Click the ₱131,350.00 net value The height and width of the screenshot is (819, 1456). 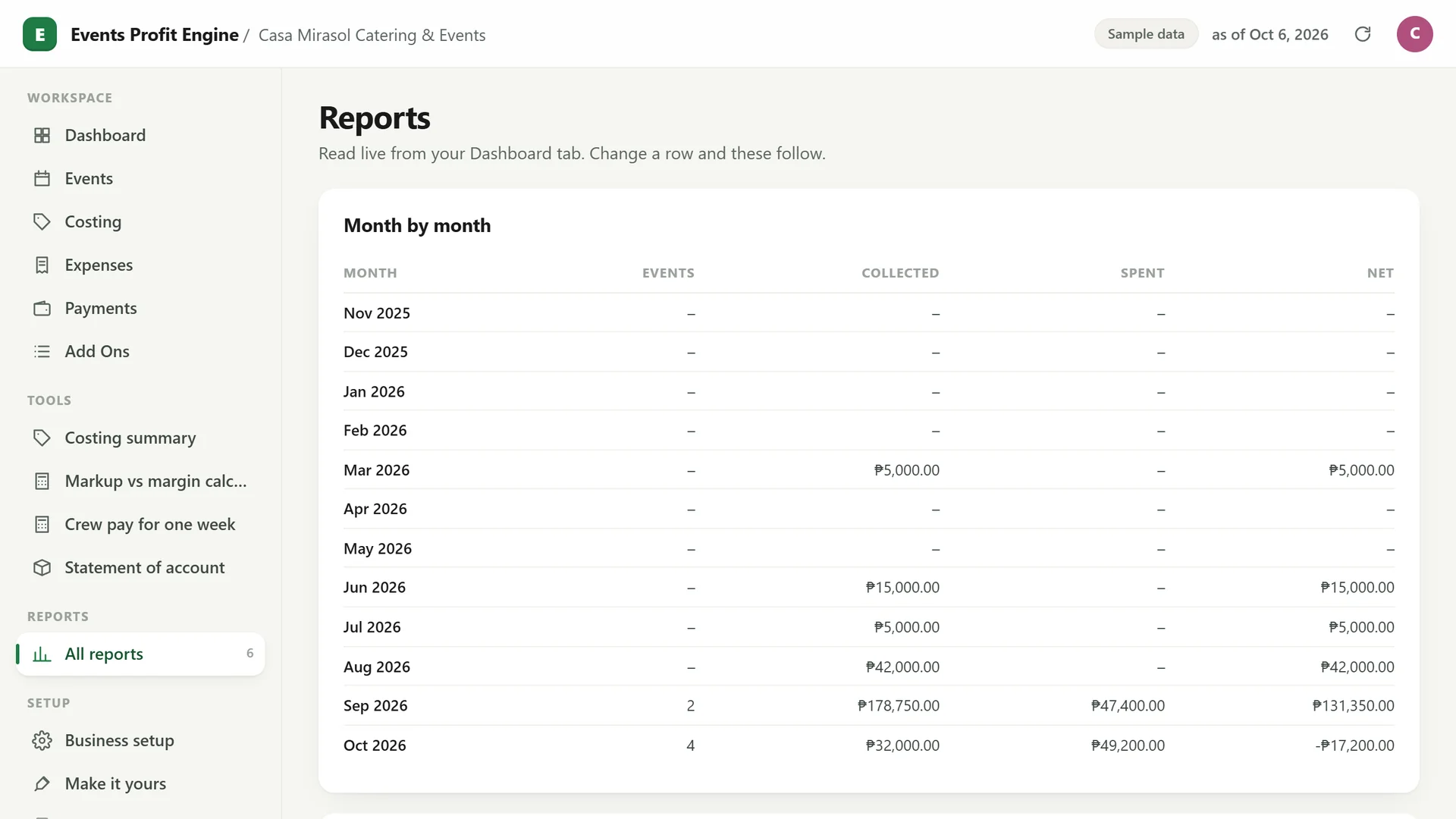pos(1353,706)
